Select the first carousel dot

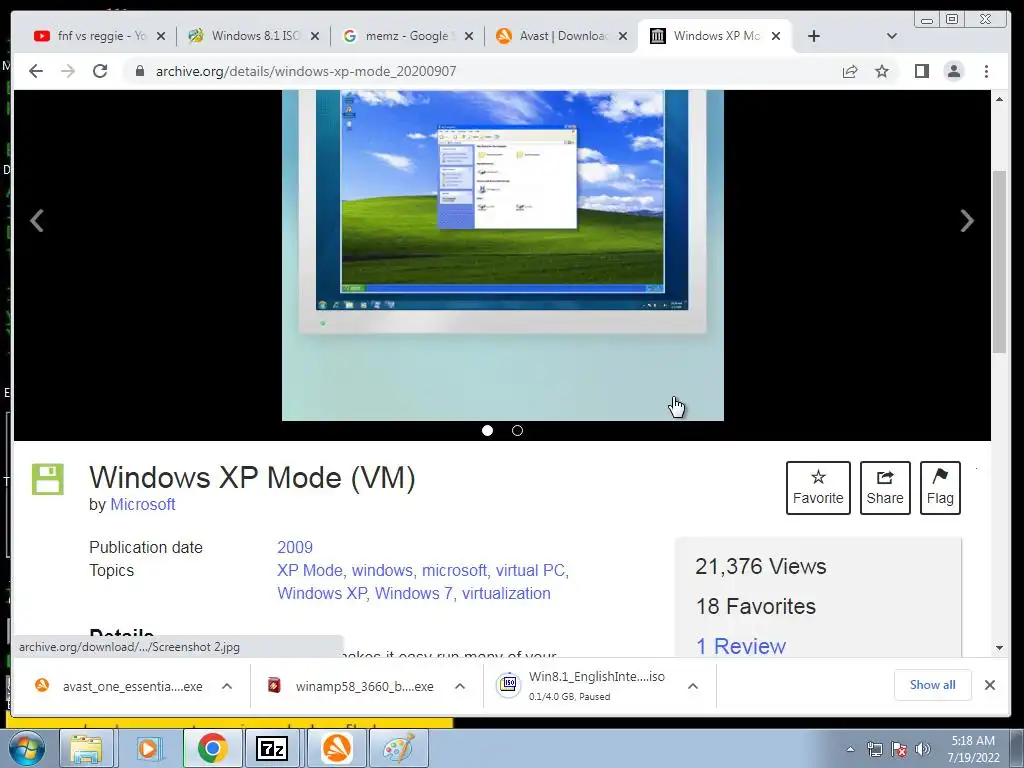point(487,430)
